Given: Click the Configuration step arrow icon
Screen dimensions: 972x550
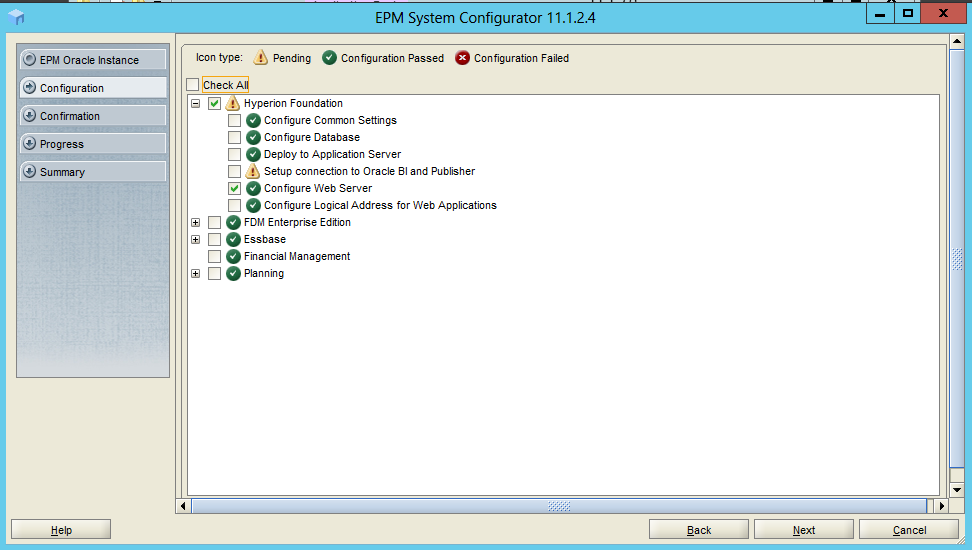Looking at the screenshot, I should [x=29, y=87].
